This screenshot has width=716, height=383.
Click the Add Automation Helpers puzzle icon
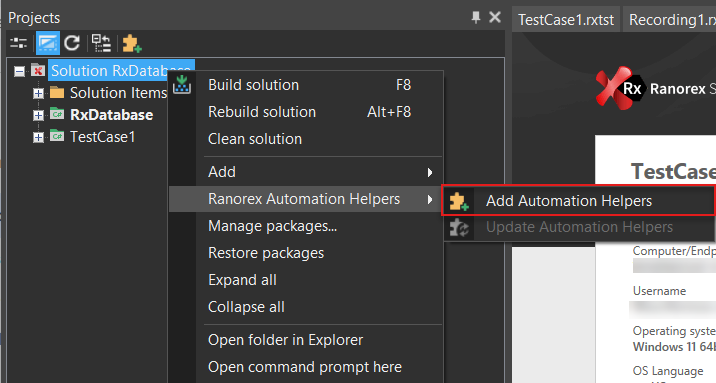(x=459, y=201)
